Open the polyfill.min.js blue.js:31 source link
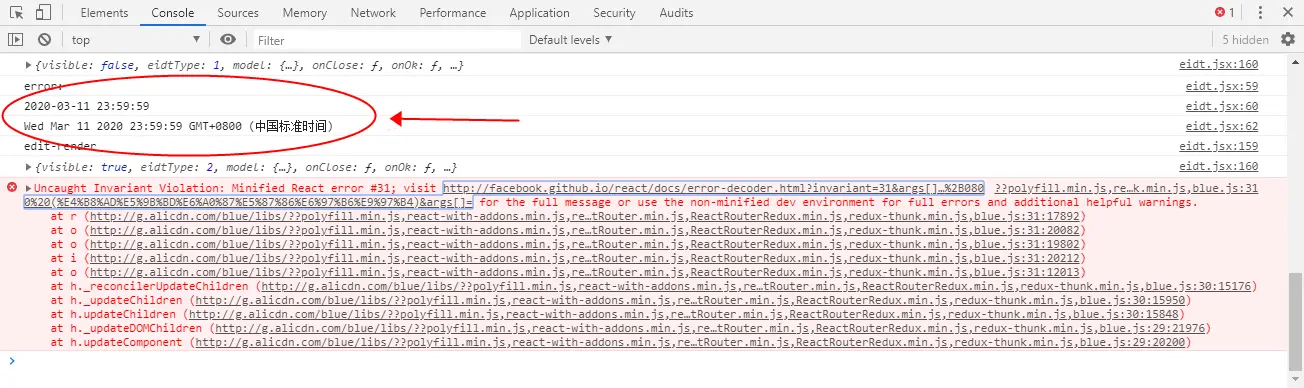1304x388 pixels. point(1127,188)
